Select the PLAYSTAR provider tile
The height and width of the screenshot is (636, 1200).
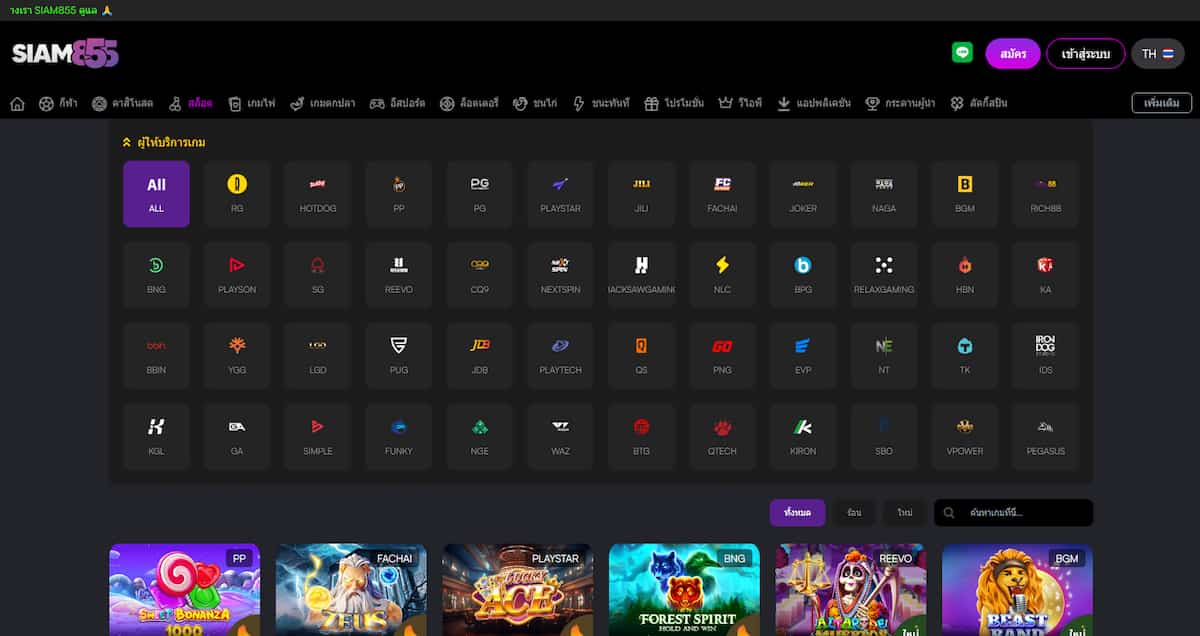pyautogui.click(x=560, y=194)
